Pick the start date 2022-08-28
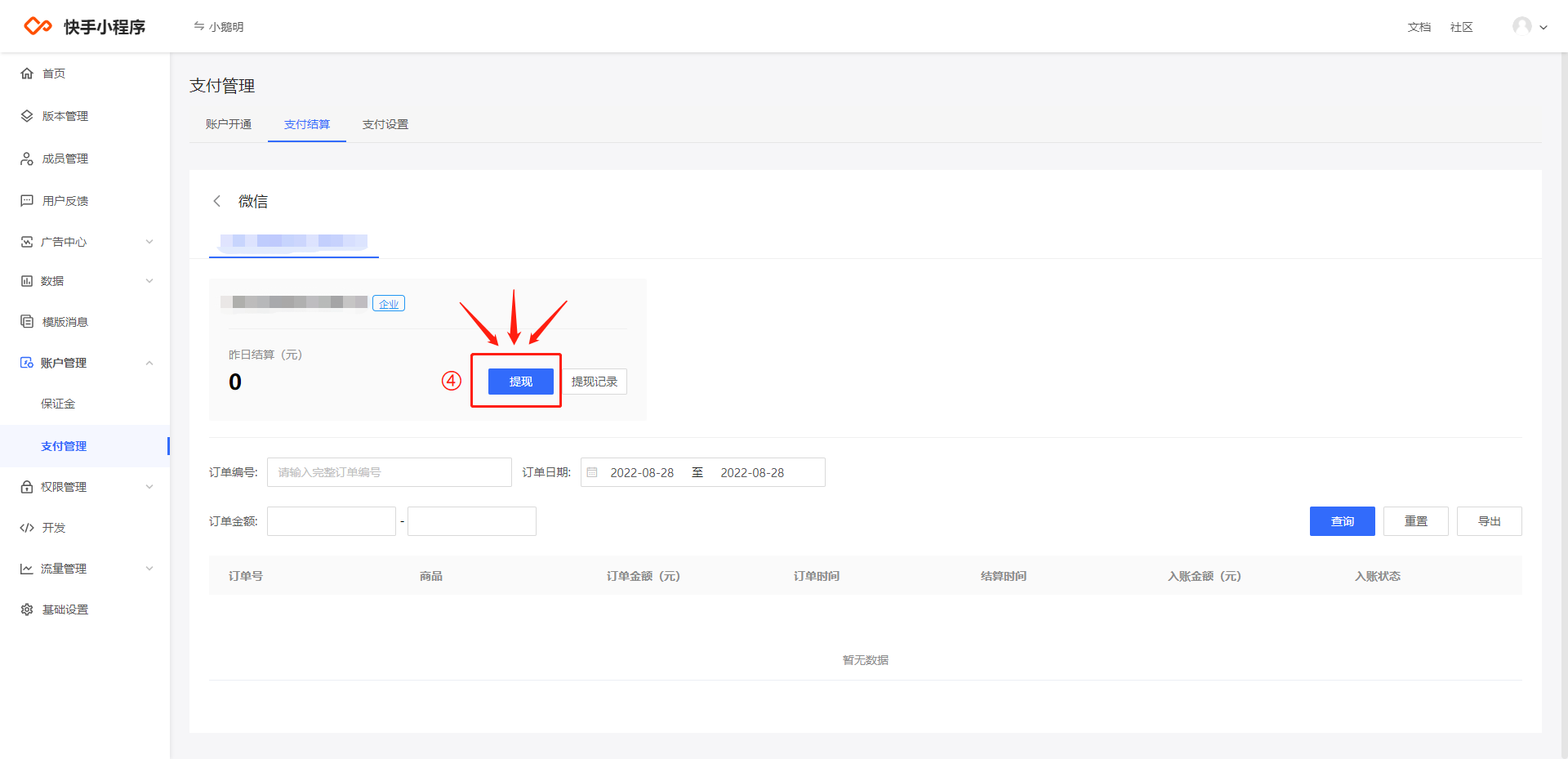Screen dimensions: 1568x759 pos(642,472)
